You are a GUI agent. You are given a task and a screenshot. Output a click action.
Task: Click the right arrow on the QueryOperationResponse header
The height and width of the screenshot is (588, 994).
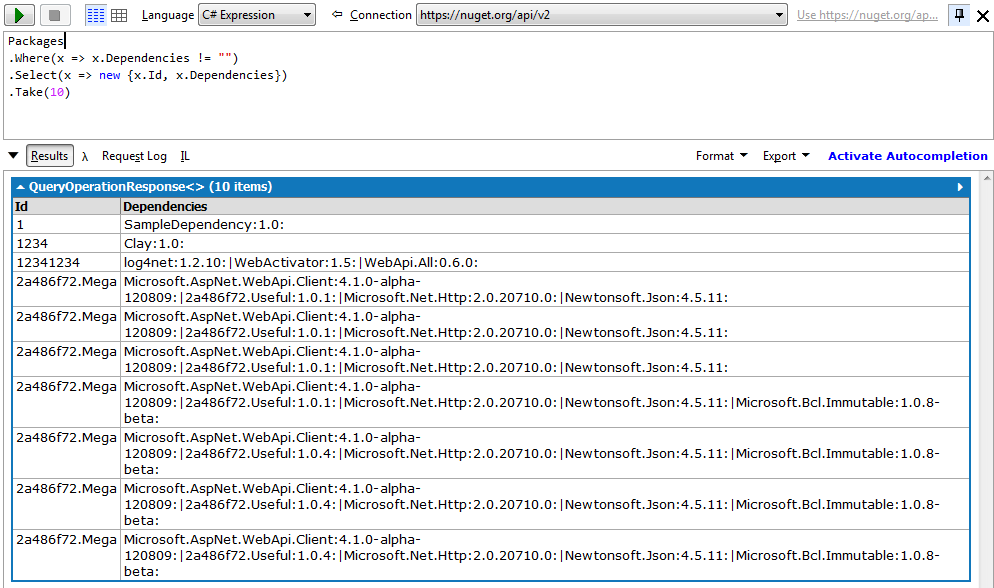960,187
